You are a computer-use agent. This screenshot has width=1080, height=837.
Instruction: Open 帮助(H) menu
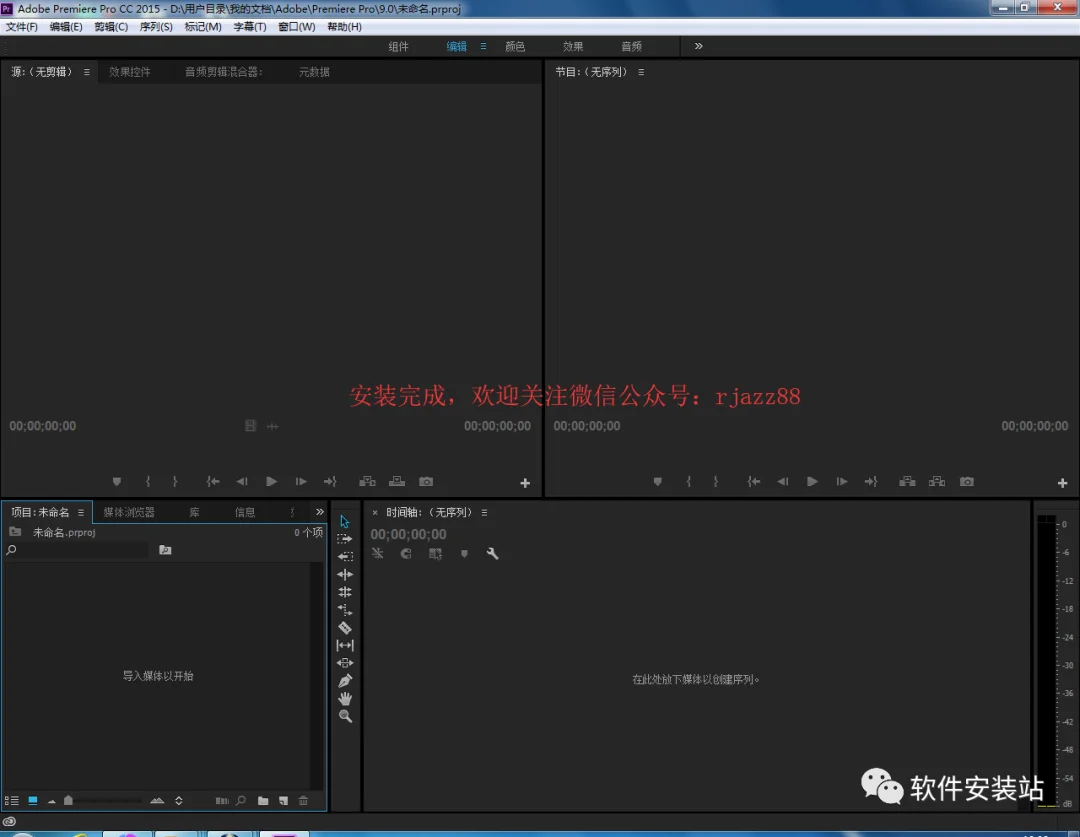pyautogui.click(x=344, y=27)
